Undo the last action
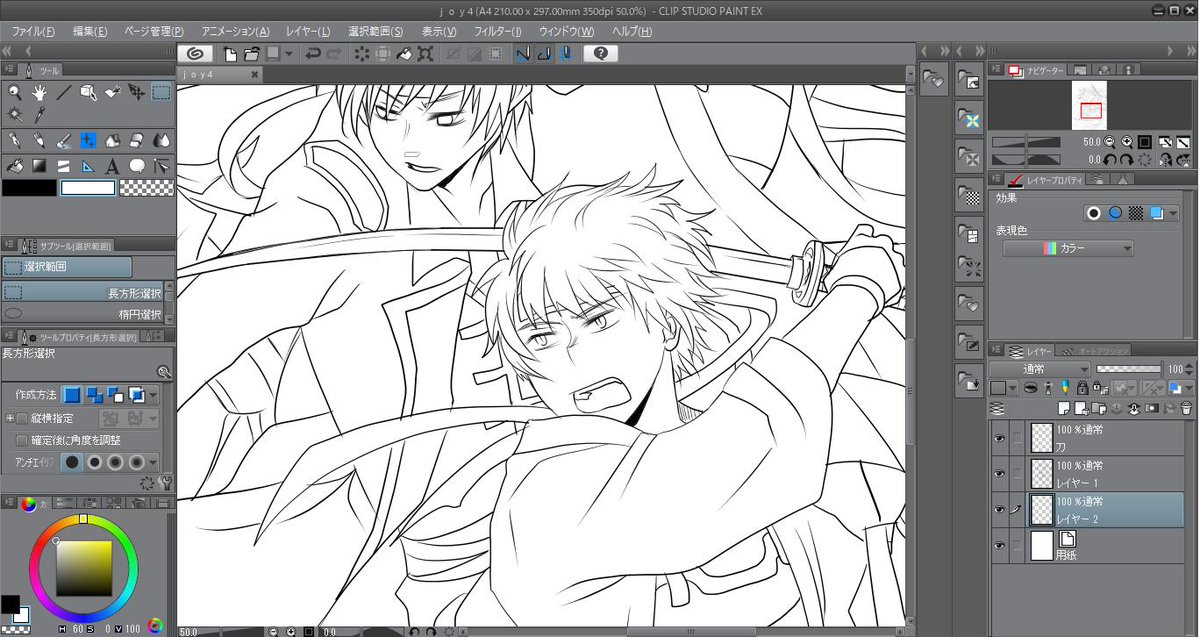The image size is (1200, 637). [313, 53]
